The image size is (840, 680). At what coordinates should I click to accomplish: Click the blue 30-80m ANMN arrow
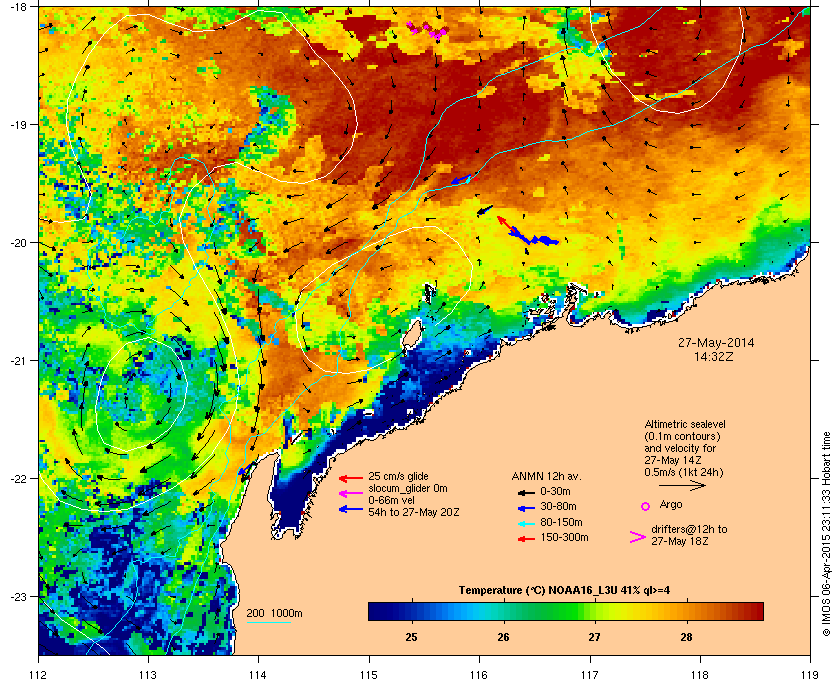pyautogui.click(x=526, y=508)
